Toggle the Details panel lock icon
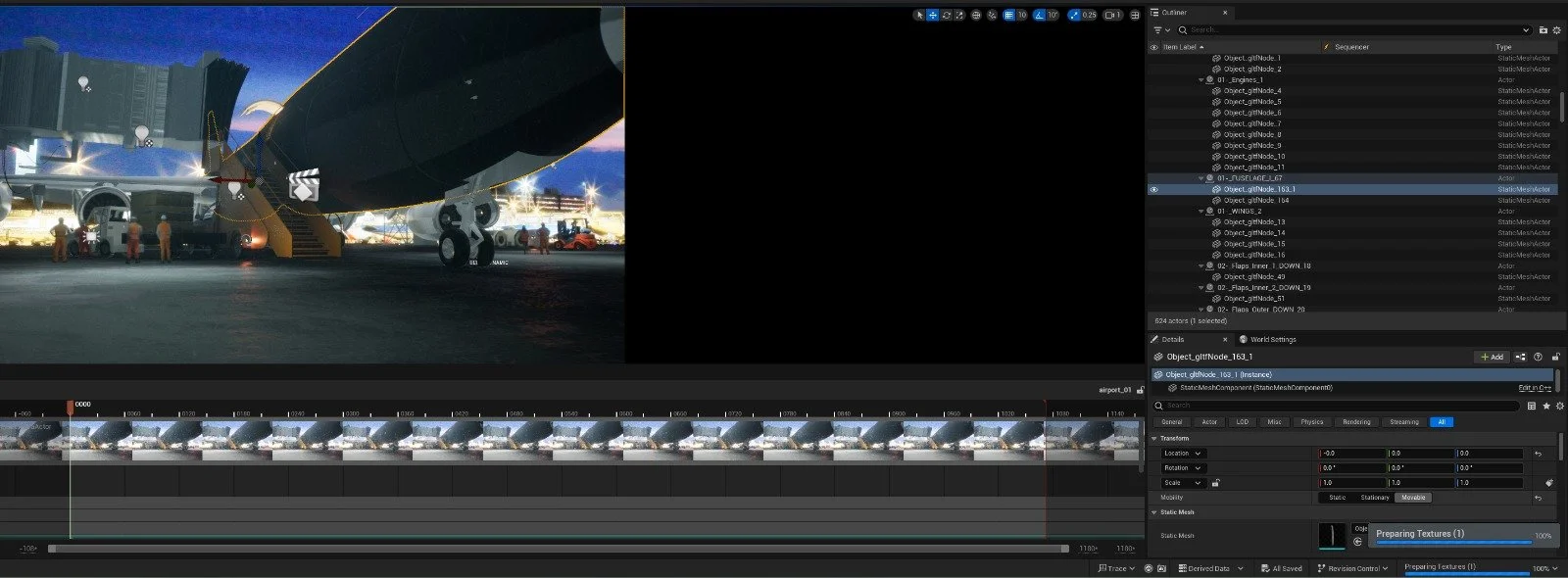Viewport: 1568px width, 578px height. [1555, 357]
